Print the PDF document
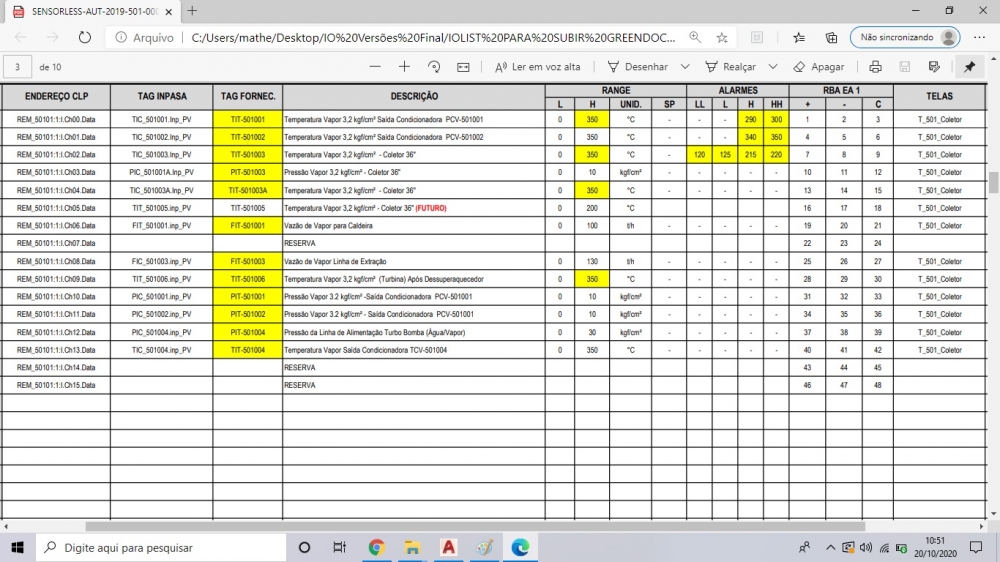Screen dimensions: 1000x562 pos(875,66)
